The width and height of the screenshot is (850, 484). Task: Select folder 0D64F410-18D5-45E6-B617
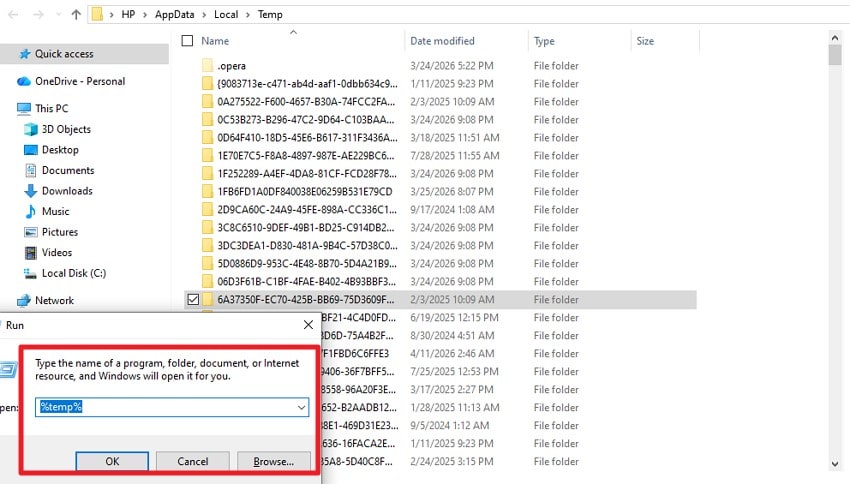[x=307, y=137]
